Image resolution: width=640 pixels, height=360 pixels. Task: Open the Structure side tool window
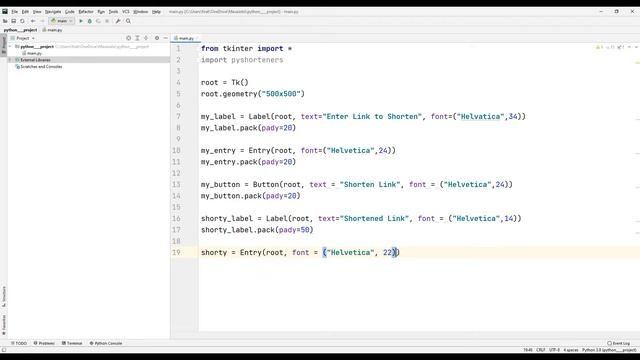point(4,296)
